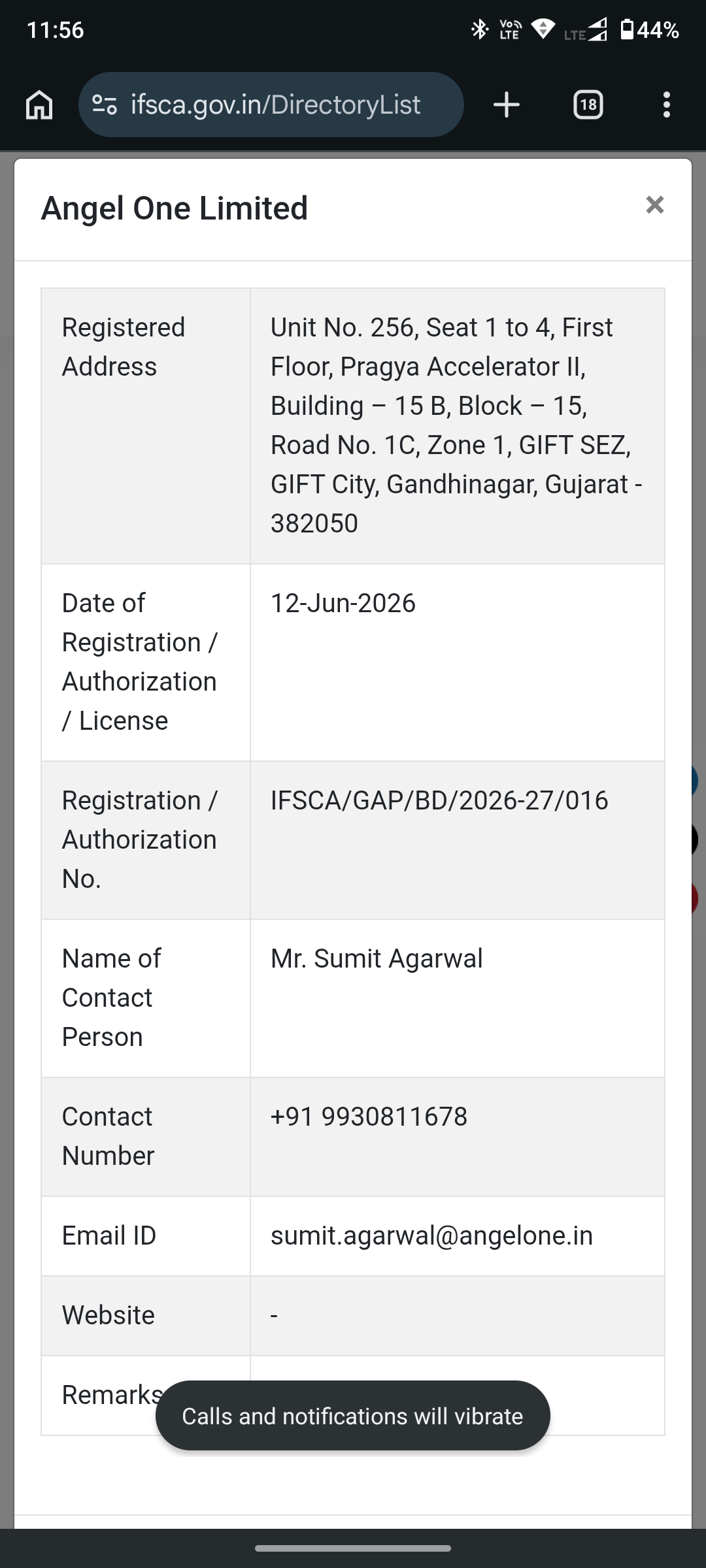Dismiss the vibrate notification toast
This screenshot has width=706, height=1568.
click(353, 1416)
